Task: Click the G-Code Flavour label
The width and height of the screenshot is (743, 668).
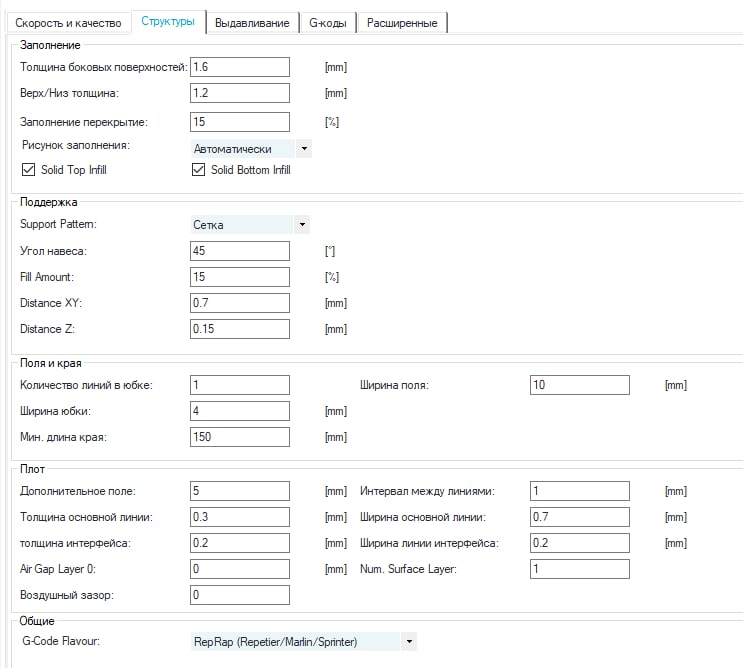Action: click(x=61, y=641)
